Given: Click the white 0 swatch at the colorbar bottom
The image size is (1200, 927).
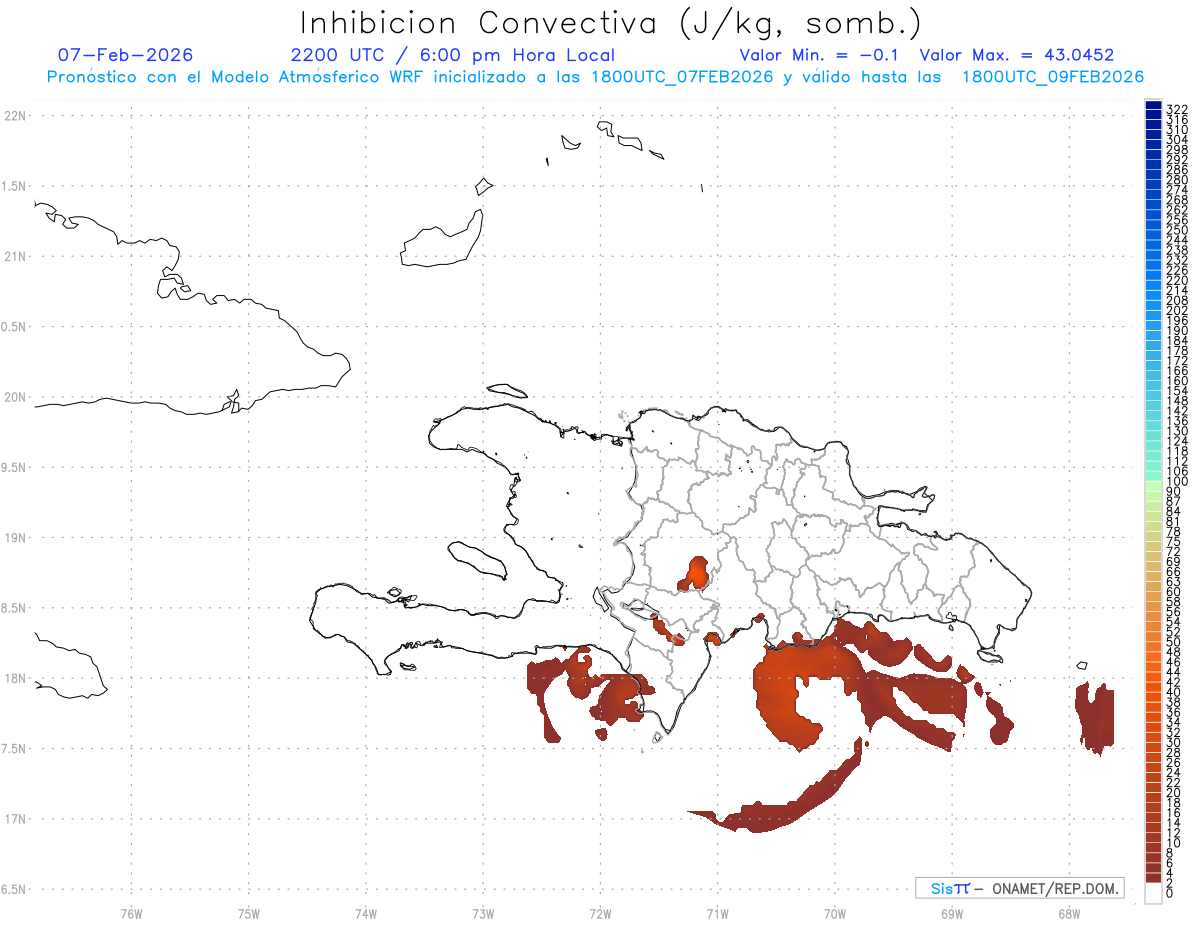Looking at the screenshot, I should pyautogui.click(x=1153, y=895).
